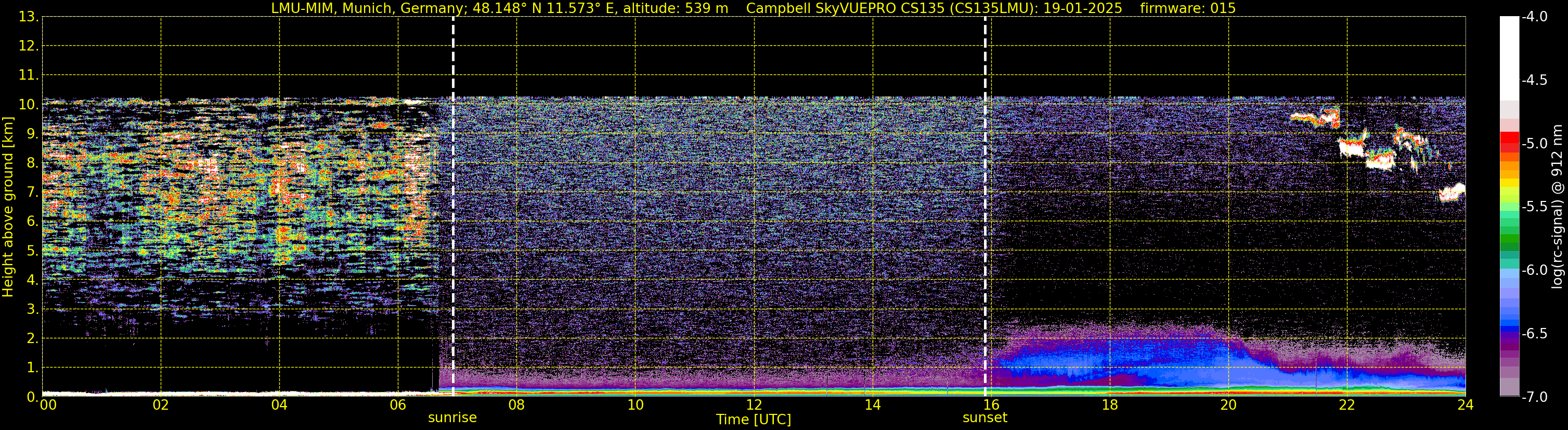This screenshot has height=430, width=1568.
Task: Click the x-axis tick label '16'
Action: [x=991, y=405]
